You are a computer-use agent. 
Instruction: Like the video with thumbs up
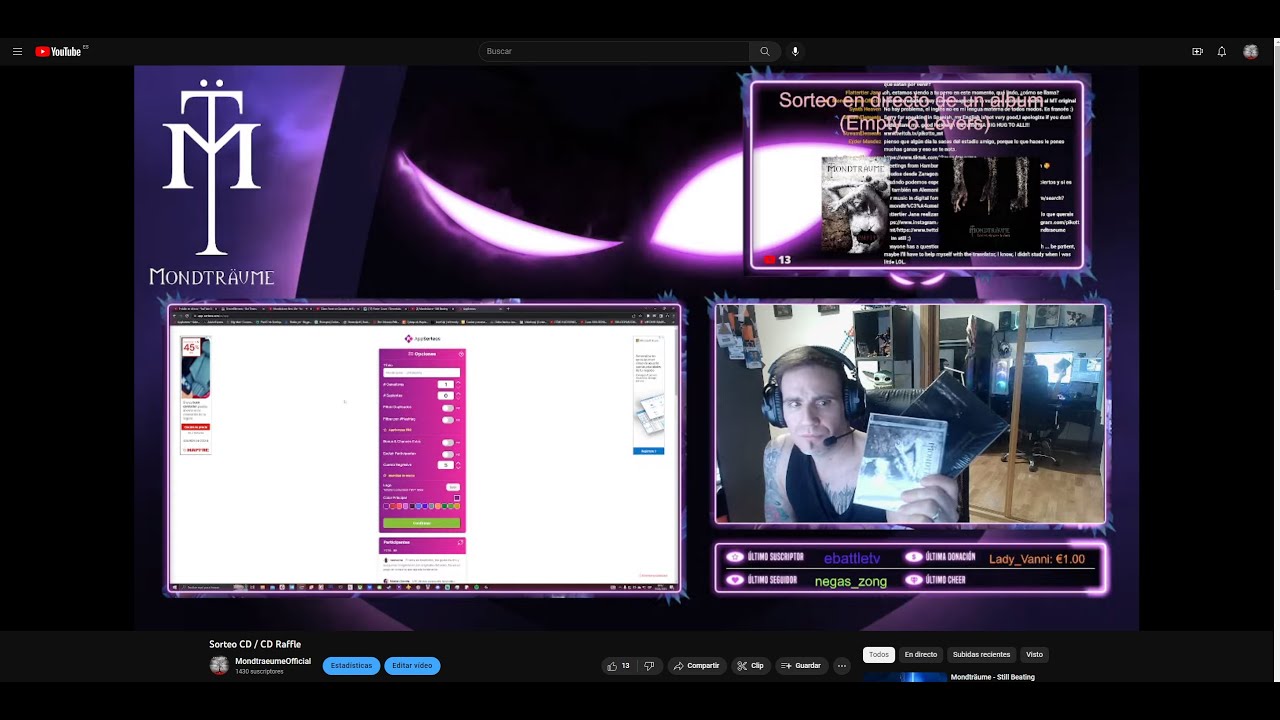(x=618, y=666)
